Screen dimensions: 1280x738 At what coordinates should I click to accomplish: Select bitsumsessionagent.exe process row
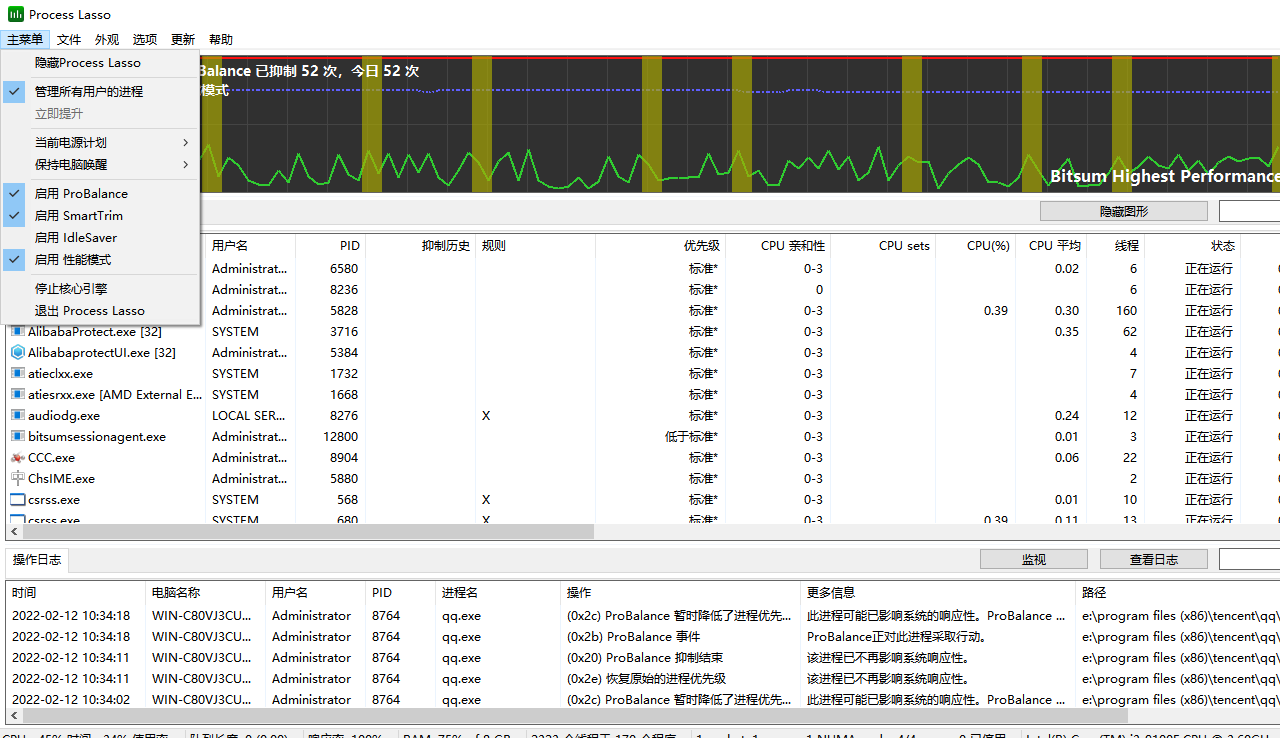click(x=643, y=436)
